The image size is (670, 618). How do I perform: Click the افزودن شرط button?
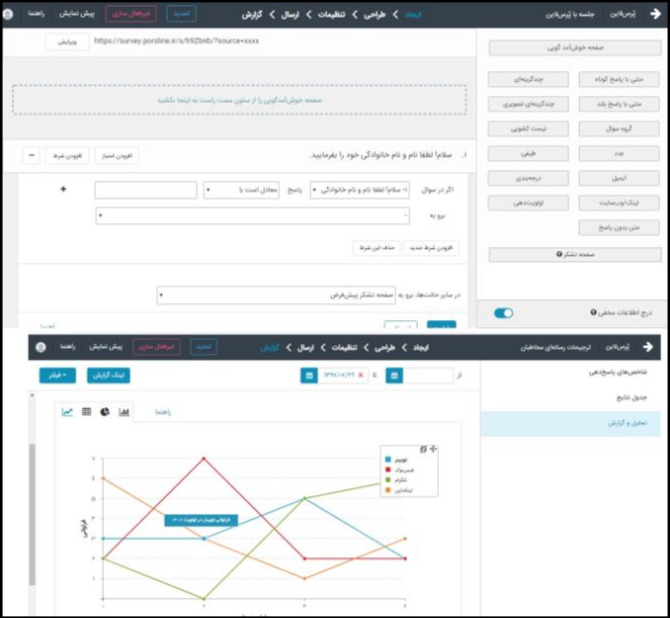click(68, 156)
